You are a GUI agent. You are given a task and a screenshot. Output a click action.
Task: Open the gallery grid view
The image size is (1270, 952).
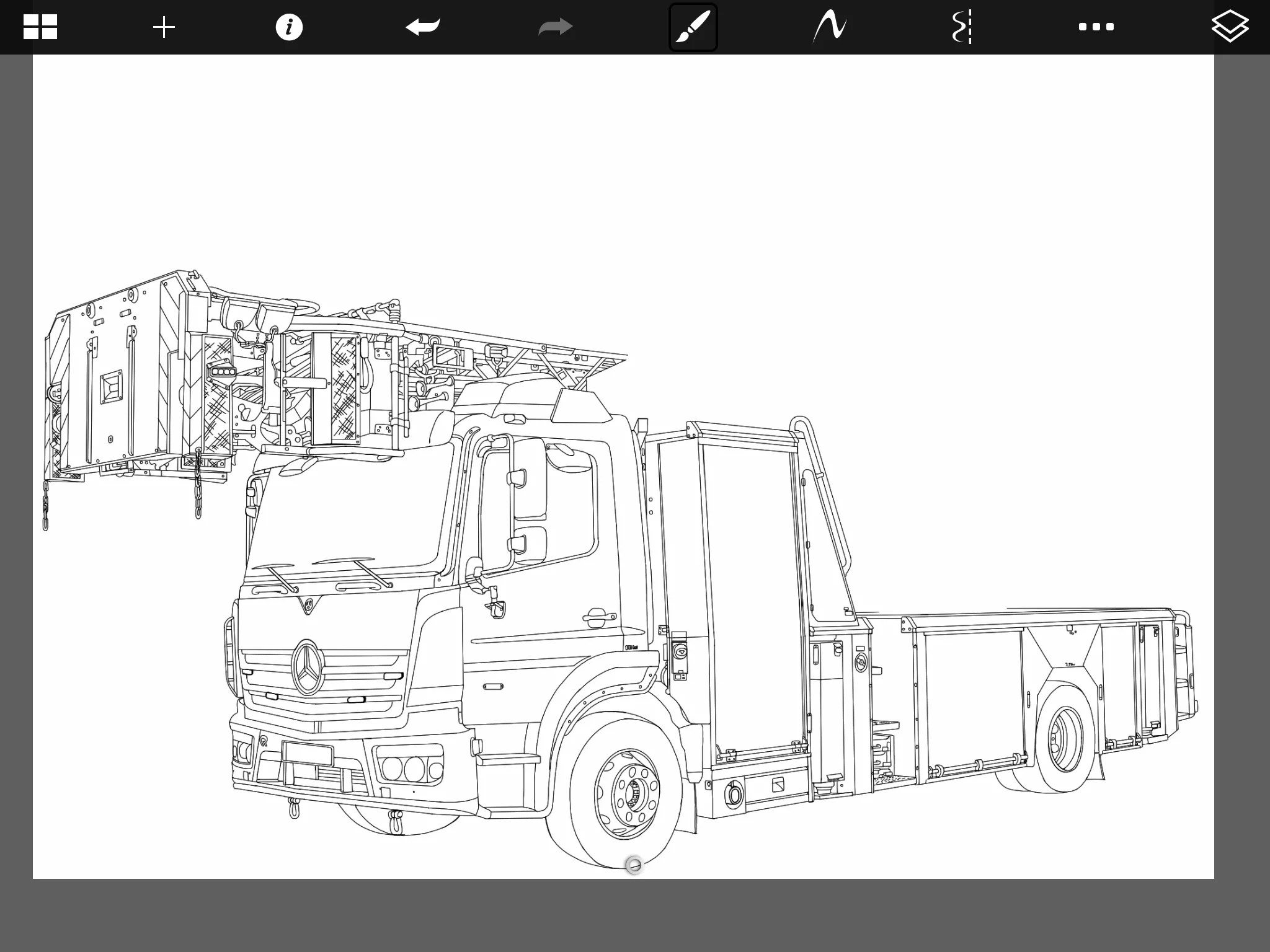[x=40, y=27]
